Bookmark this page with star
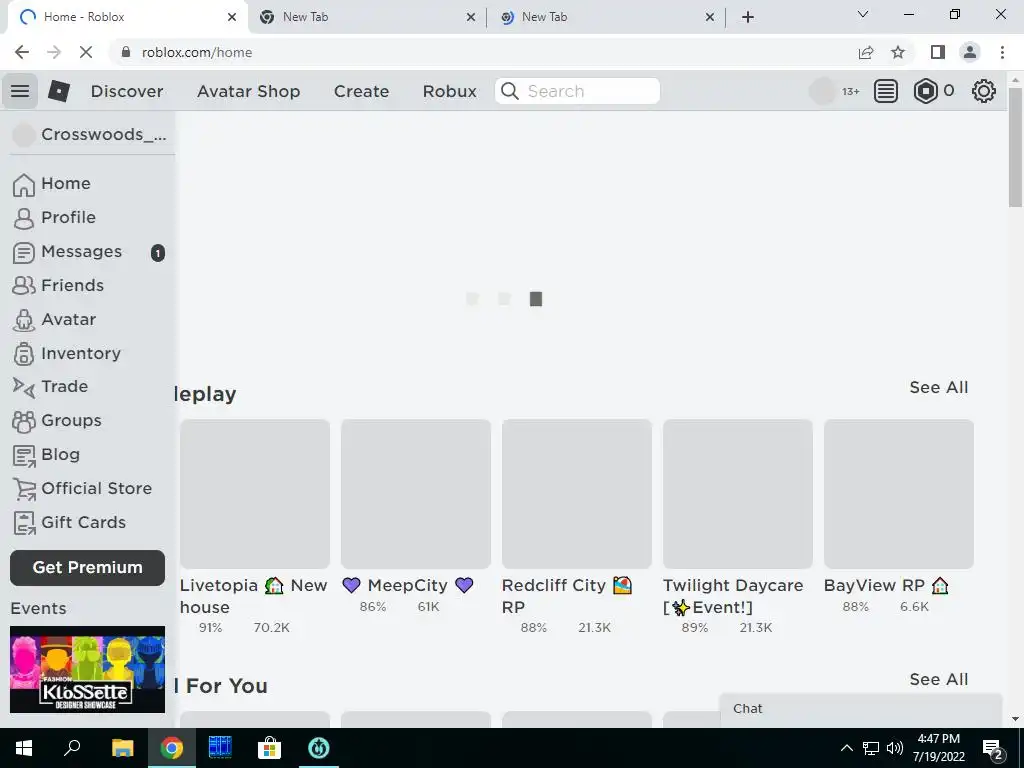Image resolution: width=1024 pixels, height=768 pixels. coord(898,52)
